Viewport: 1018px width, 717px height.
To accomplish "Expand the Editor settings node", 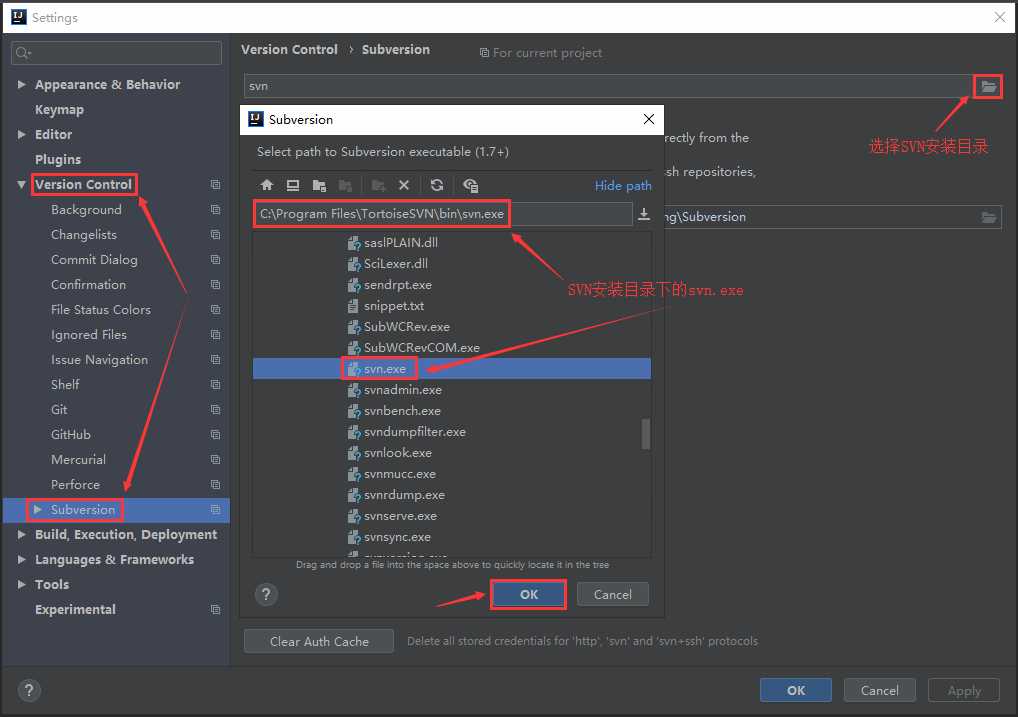I will click(21, 134).
